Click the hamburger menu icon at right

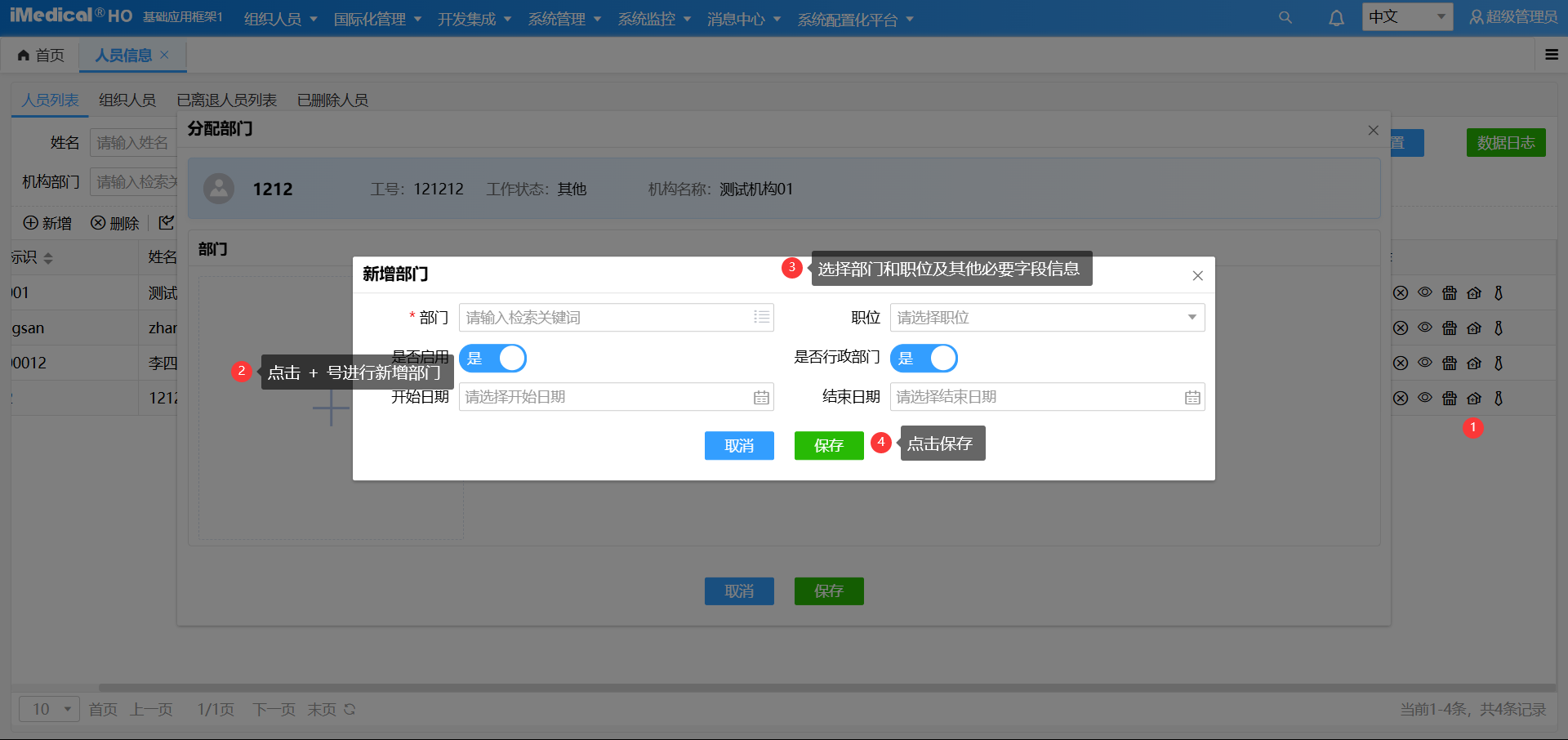point(1551,55)
